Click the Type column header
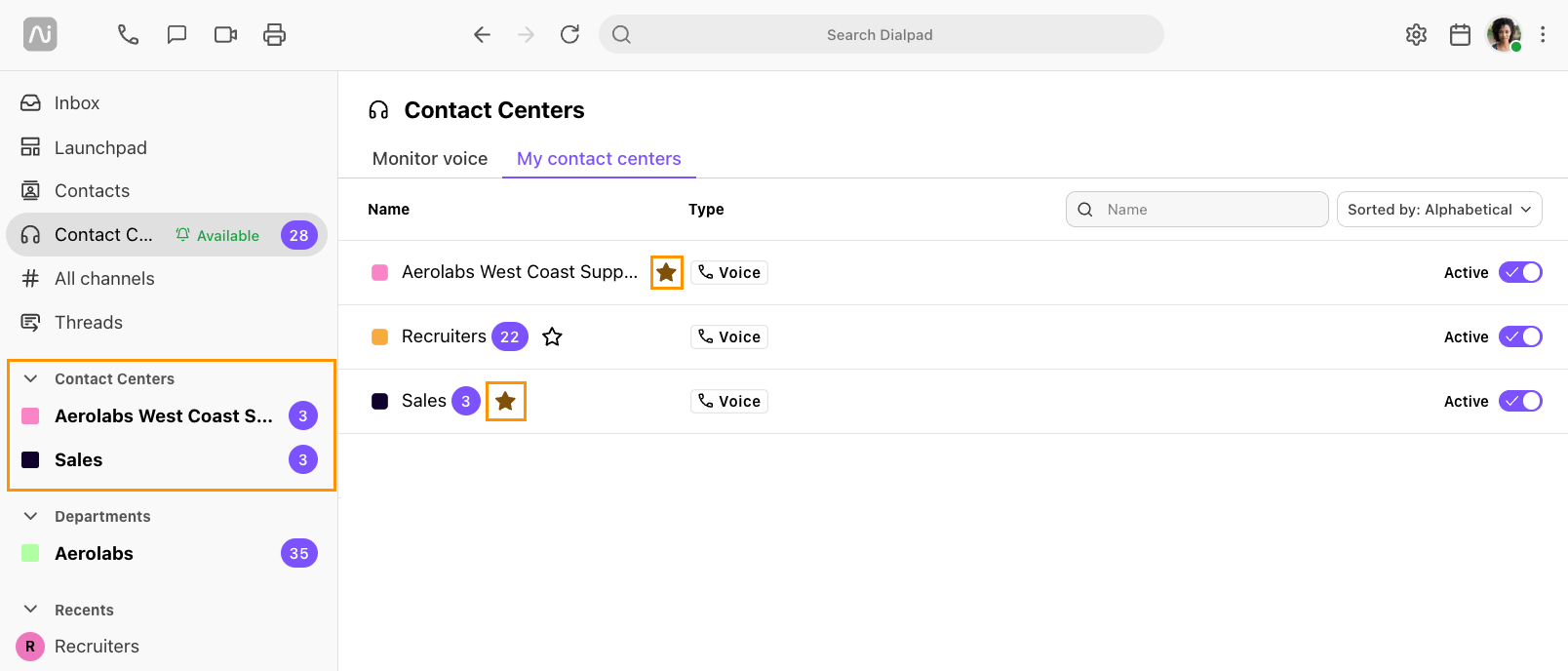The height and width of the screenshot is (671, 1568). [706, 210]
